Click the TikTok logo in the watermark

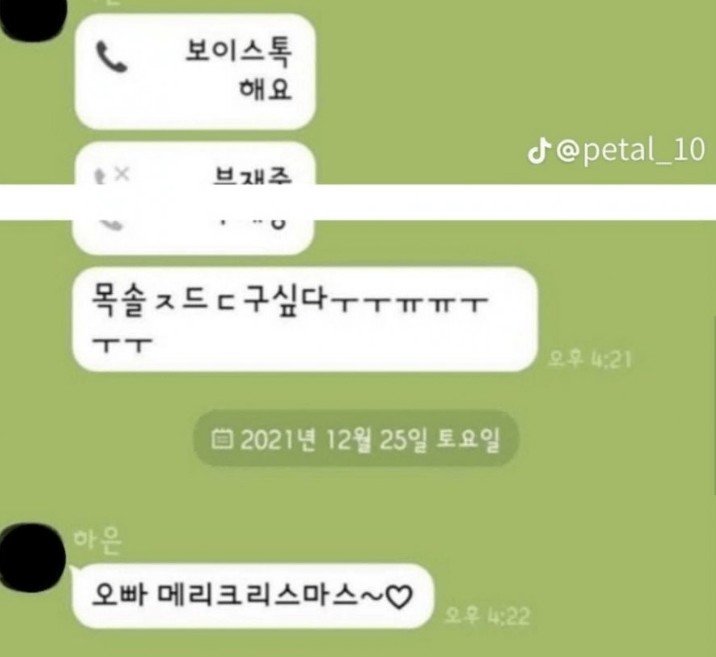pos(538,151)
